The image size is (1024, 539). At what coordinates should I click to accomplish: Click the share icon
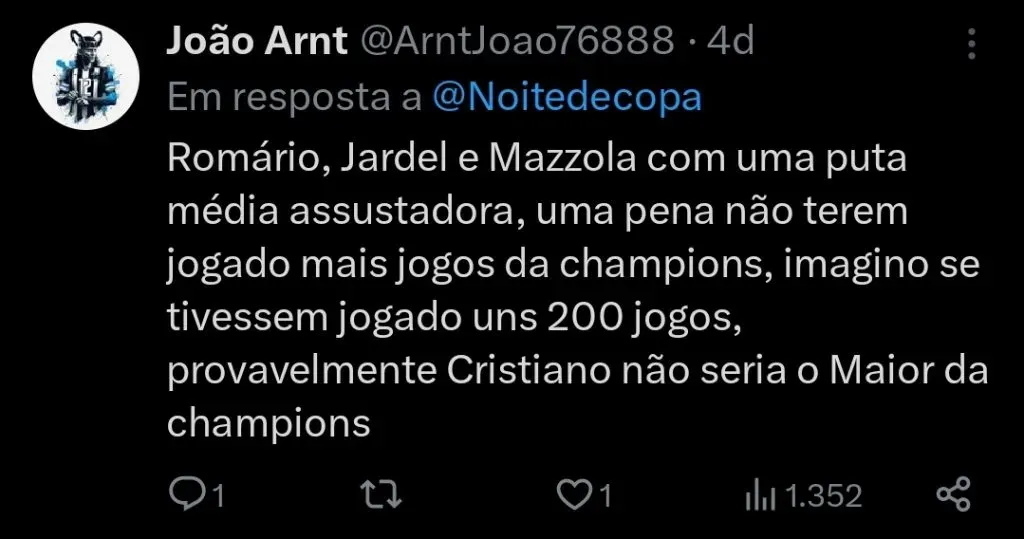(x=953, y=494)
